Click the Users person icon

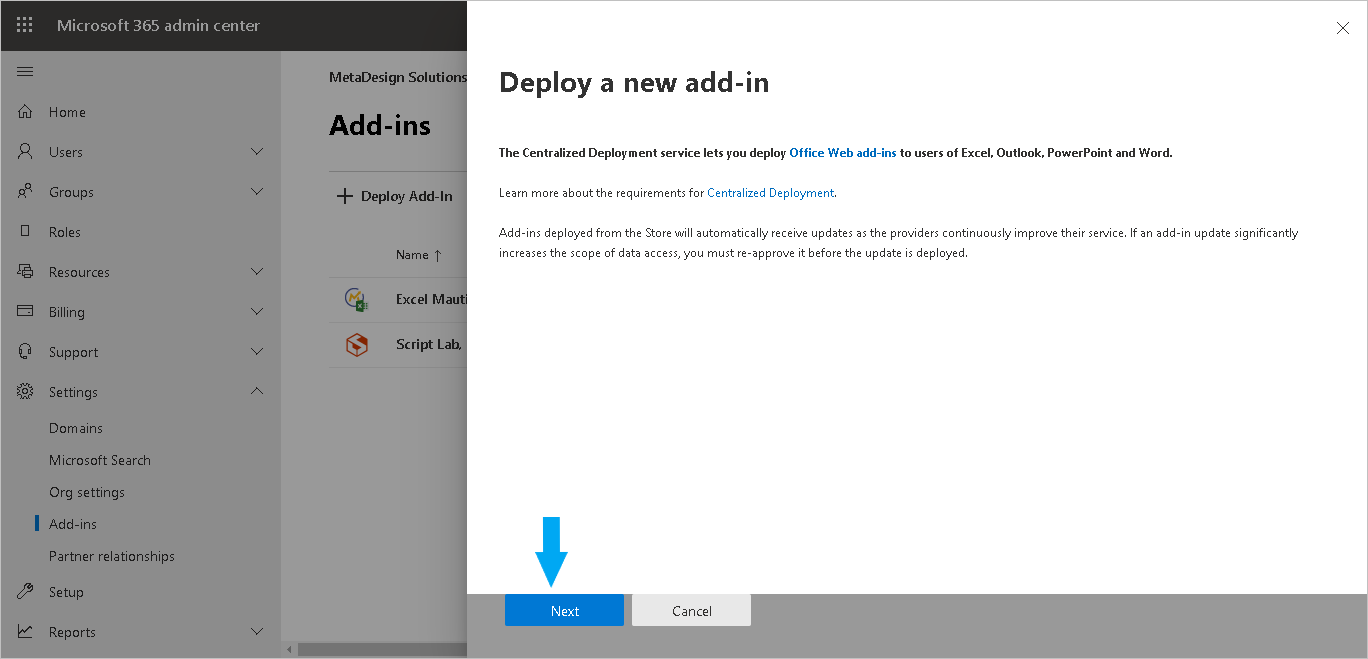[x=26, y=152]
